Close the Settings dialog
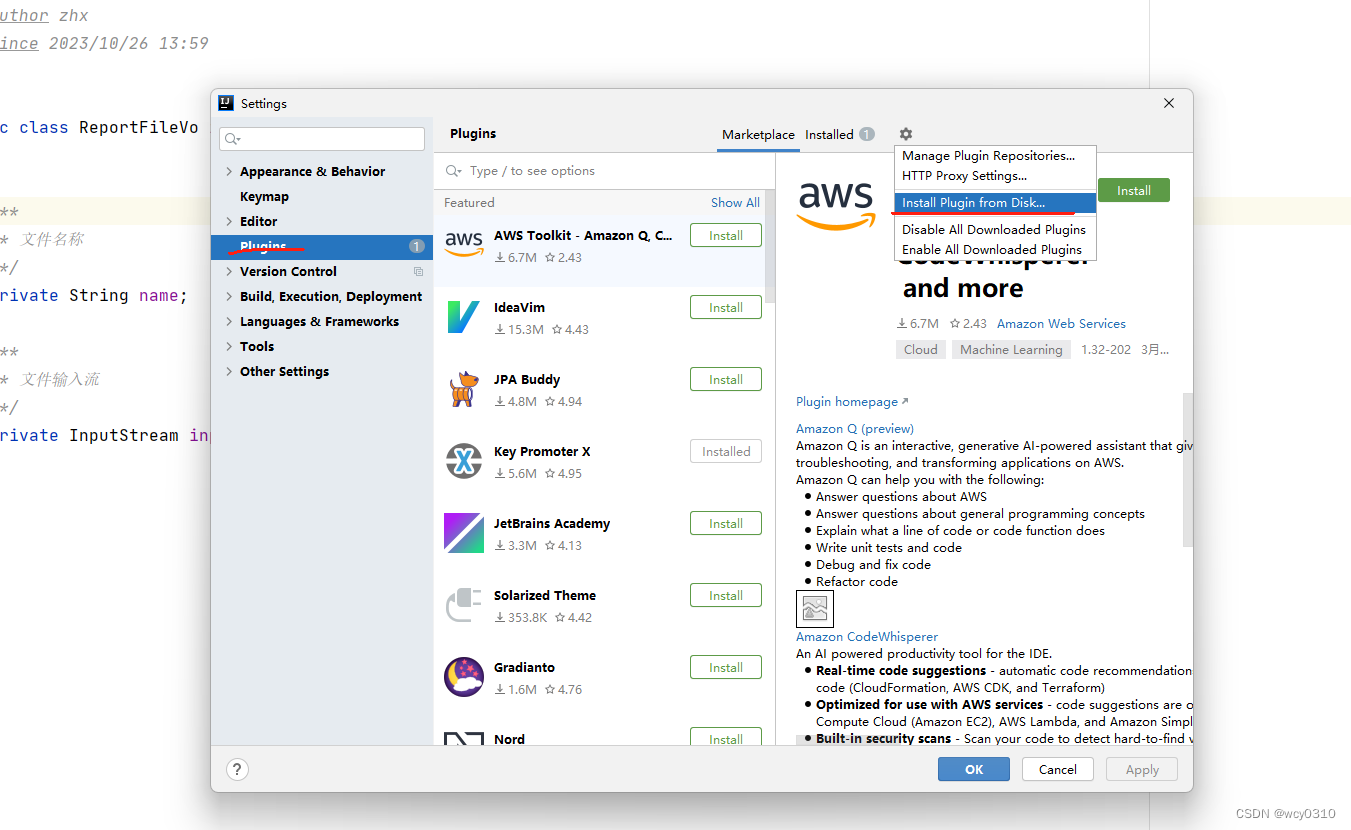Image resolution: width=1351 pixels, height=830 pixels. 1170,103
